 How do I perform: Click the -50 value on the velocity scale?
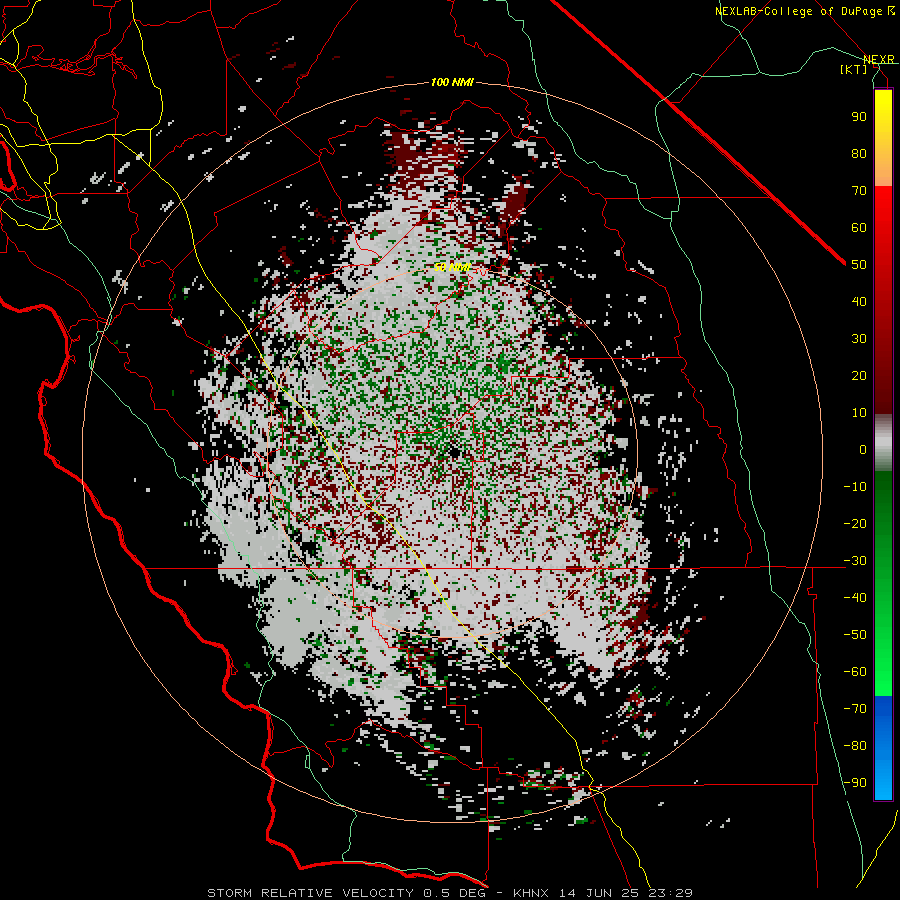[x=855, y=635]
